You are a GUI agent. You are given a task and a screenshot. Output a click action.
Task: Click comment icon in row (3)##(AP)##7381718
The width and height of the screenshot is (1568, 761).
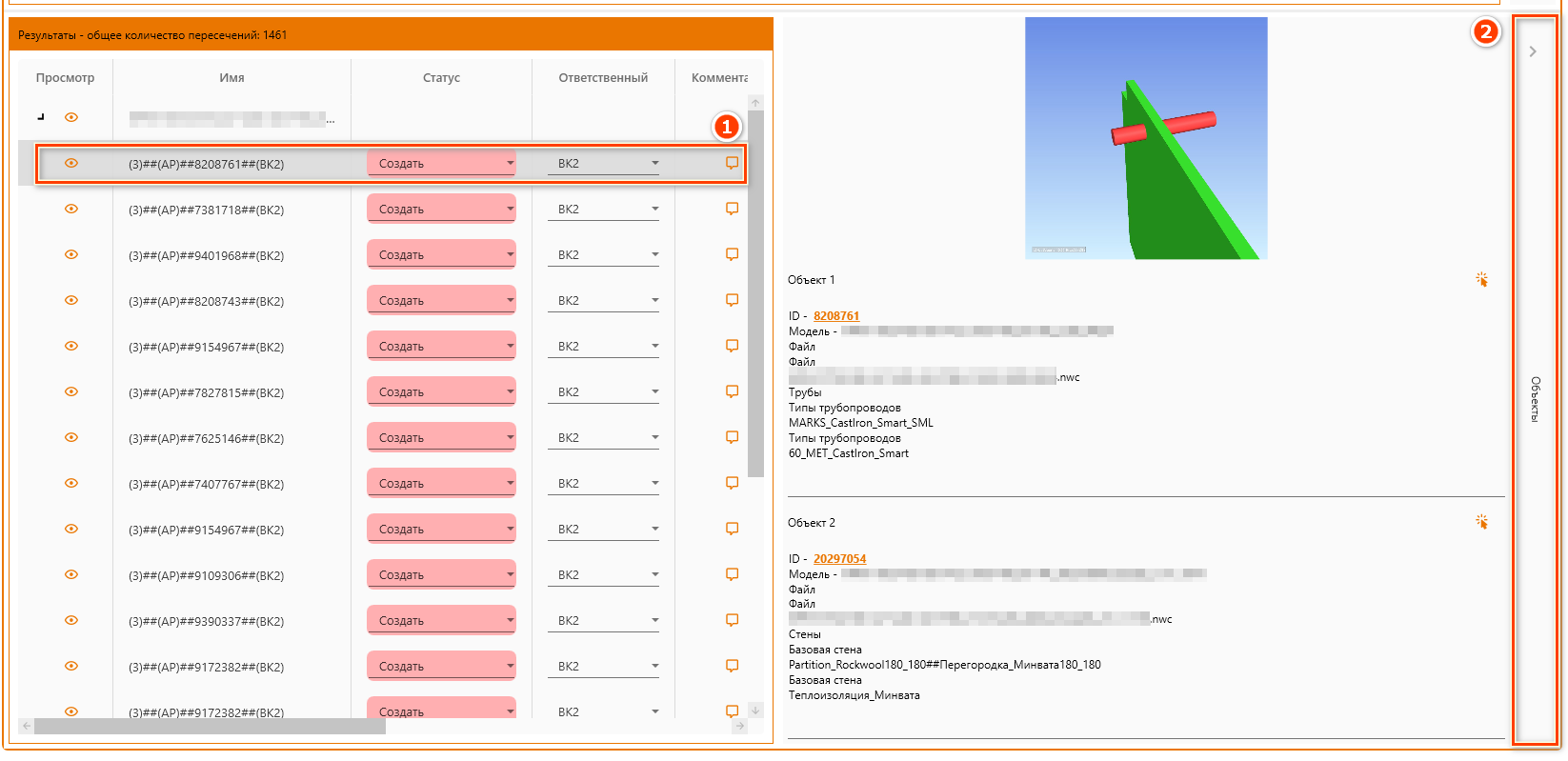pos(732,209)
